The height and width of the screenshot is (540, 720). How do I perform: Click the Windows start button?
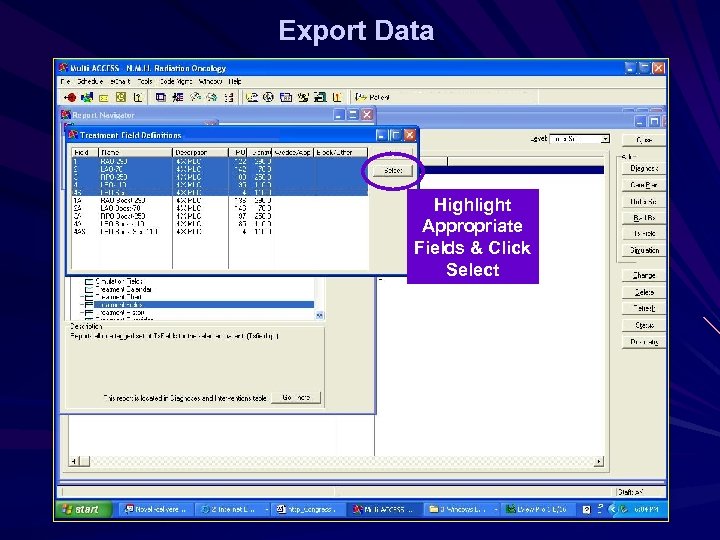coord(83,509)
